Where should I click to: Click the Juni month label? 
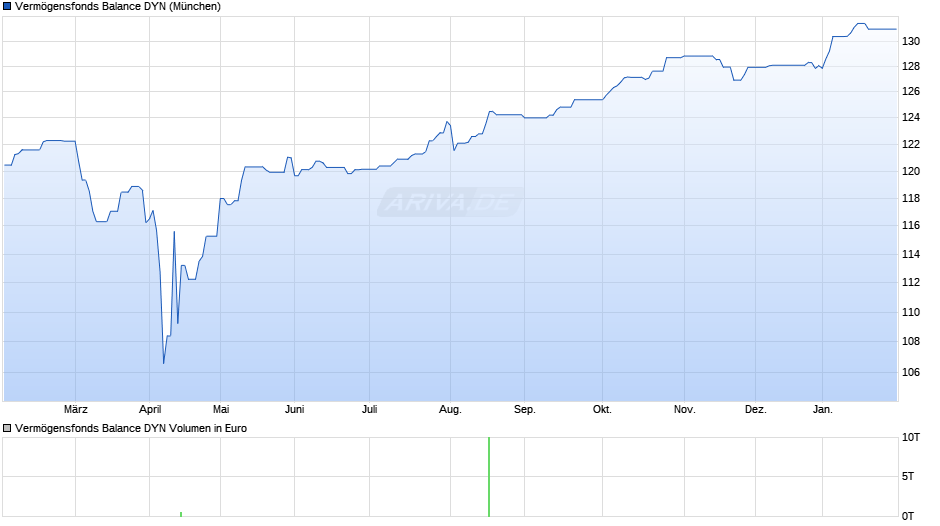(x=294, y=410)
